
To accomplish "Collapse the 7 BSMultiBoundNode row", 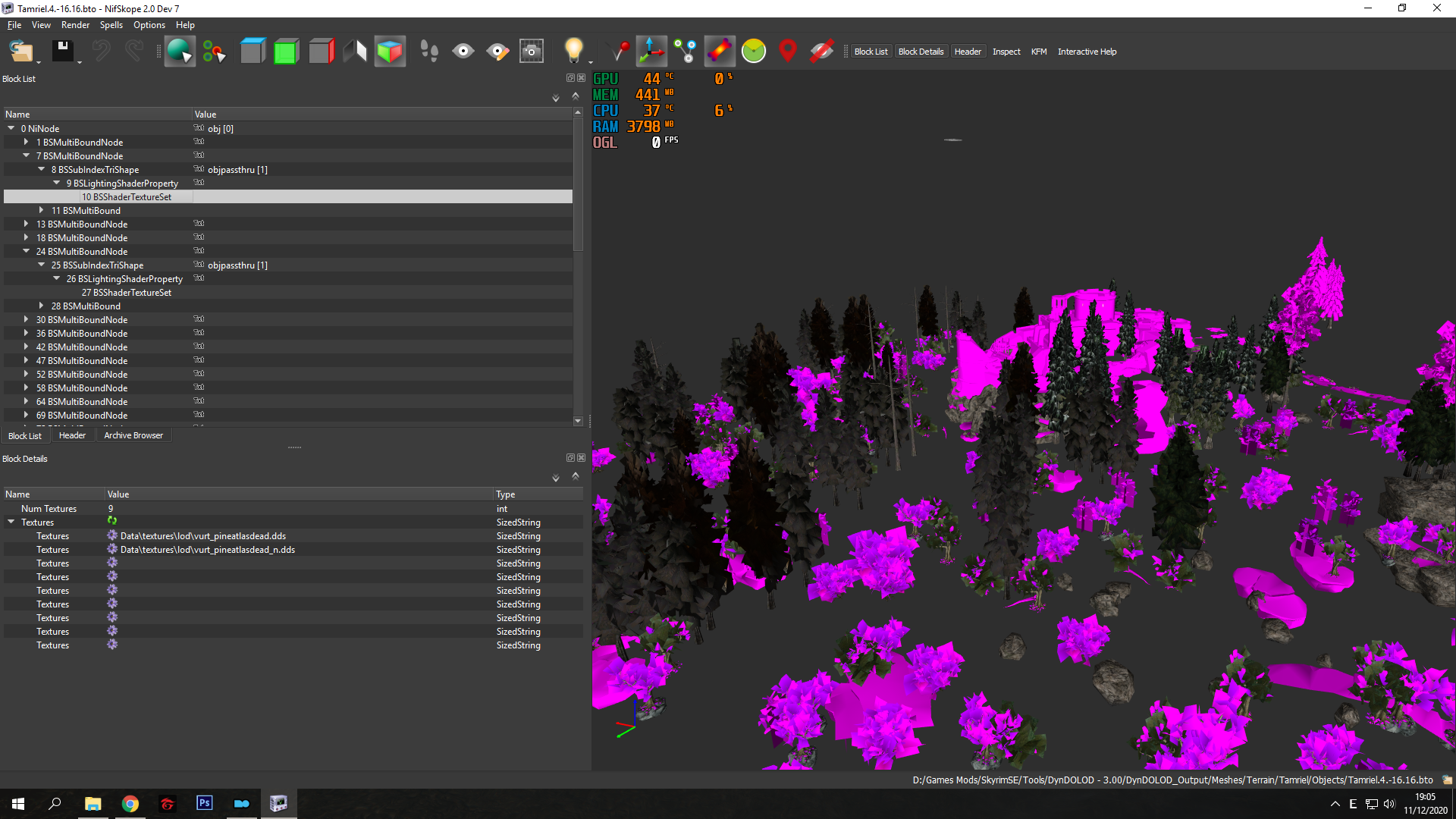I will 27,155.
